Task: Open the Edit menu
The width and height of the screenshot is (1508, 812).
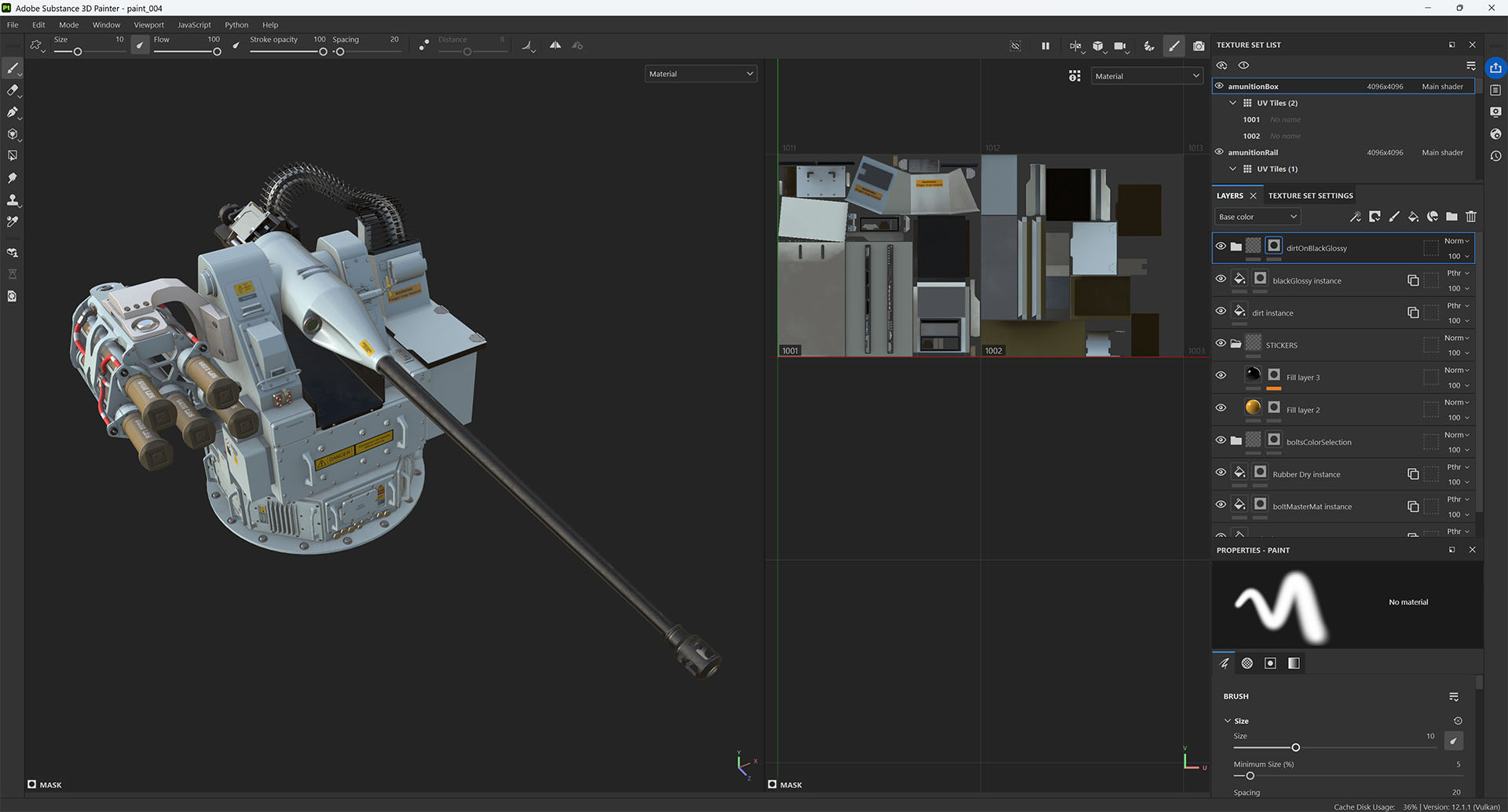Action: coord(38,25)
